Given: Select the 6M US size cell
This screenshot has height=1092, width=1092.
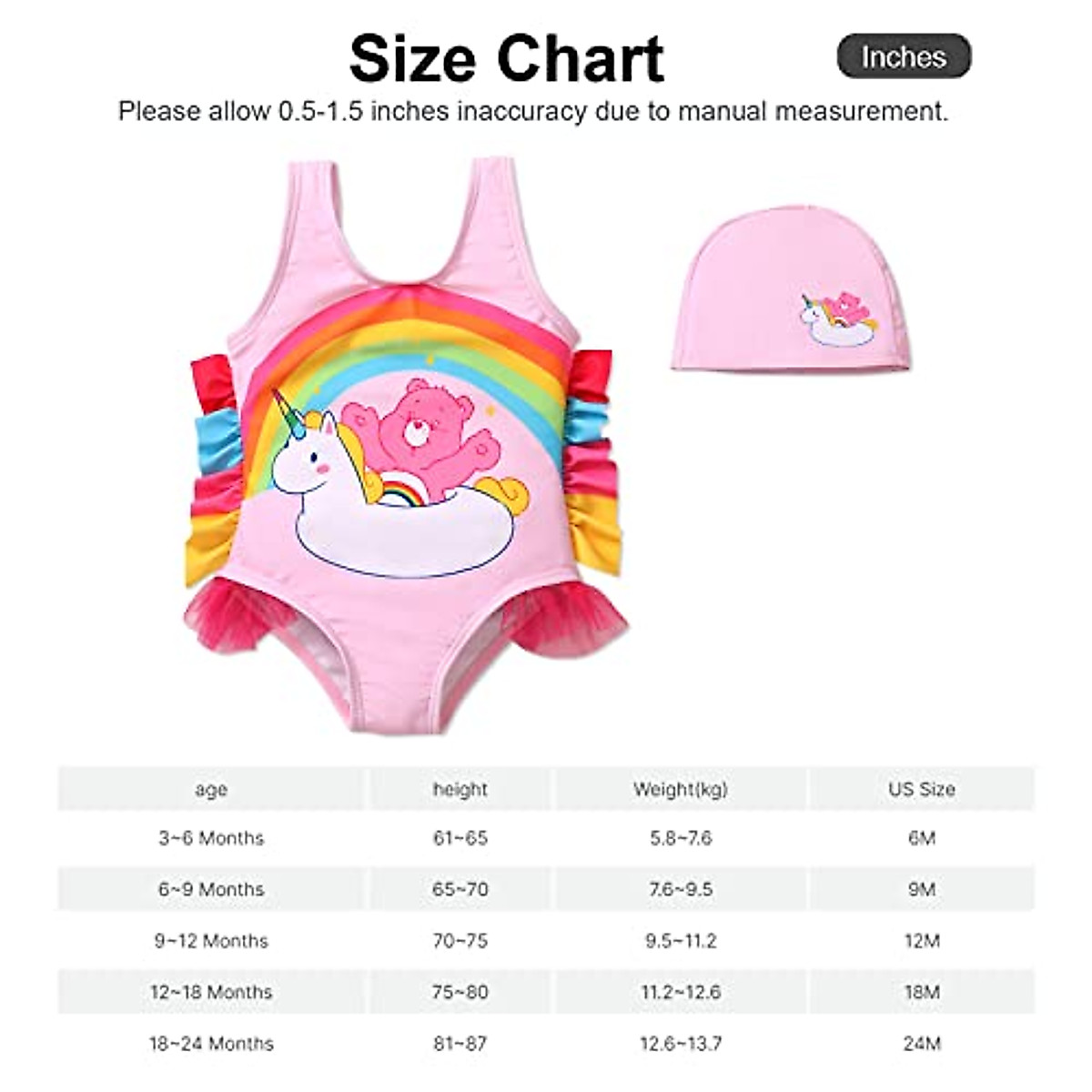Looking at the screenshot, I should (922, 838).
